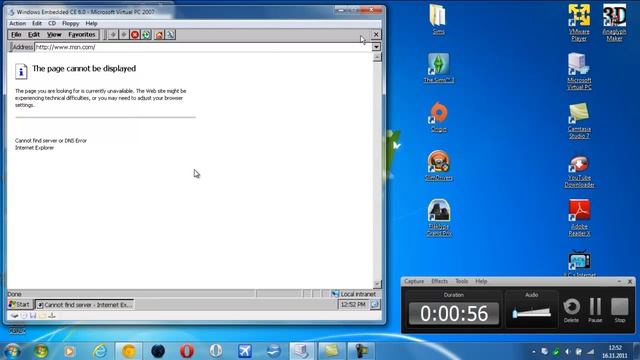Open the Virtual PC Help menu
Viewport: 640px width, 360px height.
[91, 24]
